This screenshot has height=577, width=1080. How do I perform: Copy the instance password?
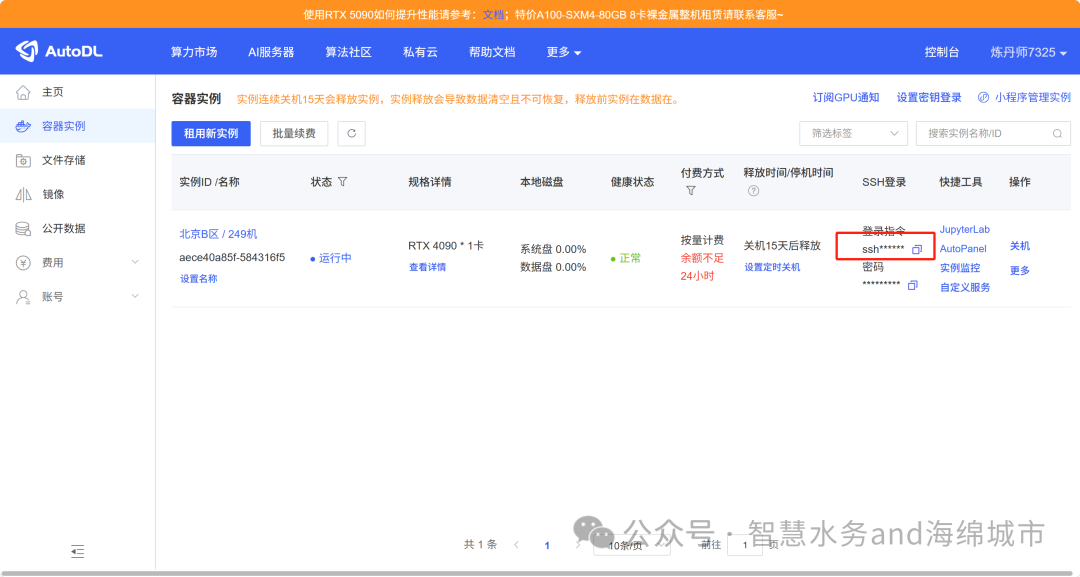pyautogui.click(x=911, y=285)
